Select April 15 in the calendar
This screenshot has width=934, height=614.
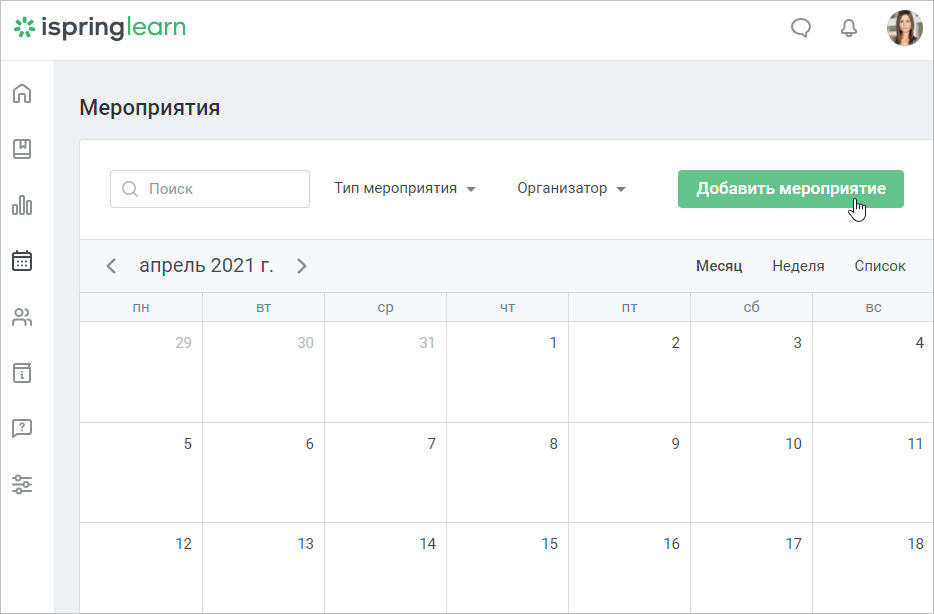[x=508, y=568]
